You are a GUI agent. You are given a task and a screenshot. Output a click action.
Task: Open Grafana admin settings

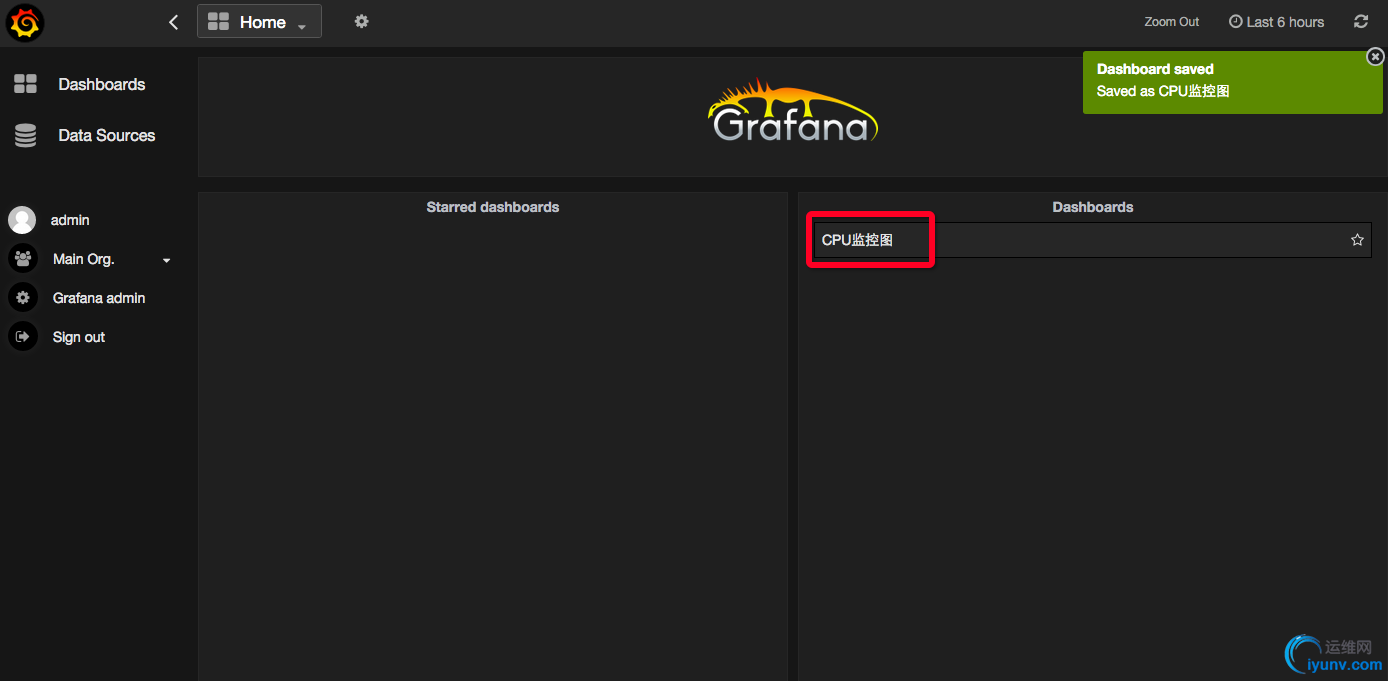[x=99, y=298]
